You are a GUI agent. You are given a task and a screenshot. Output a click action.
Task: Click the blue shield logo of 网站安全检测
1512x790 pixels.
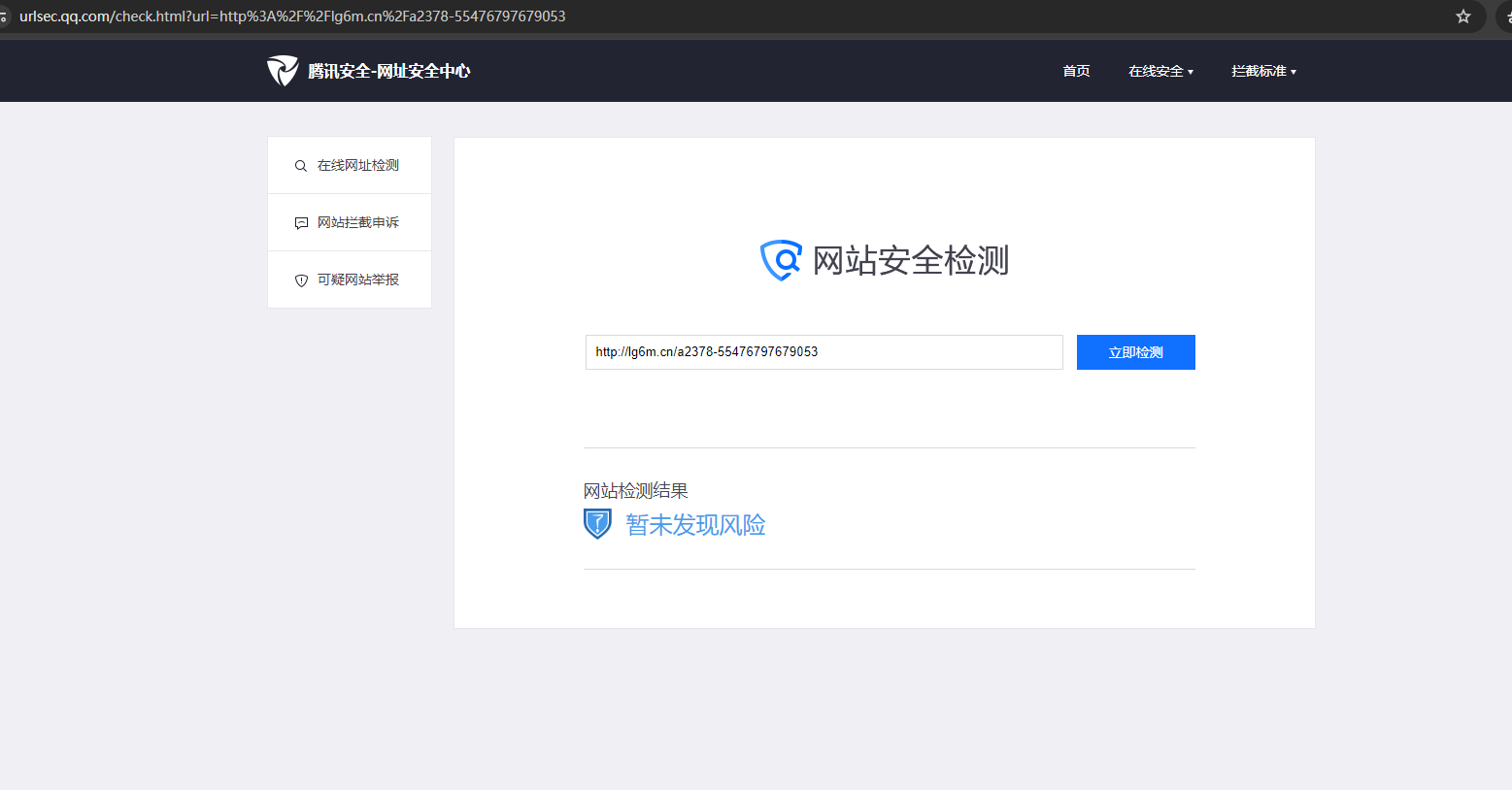point(781,260)
